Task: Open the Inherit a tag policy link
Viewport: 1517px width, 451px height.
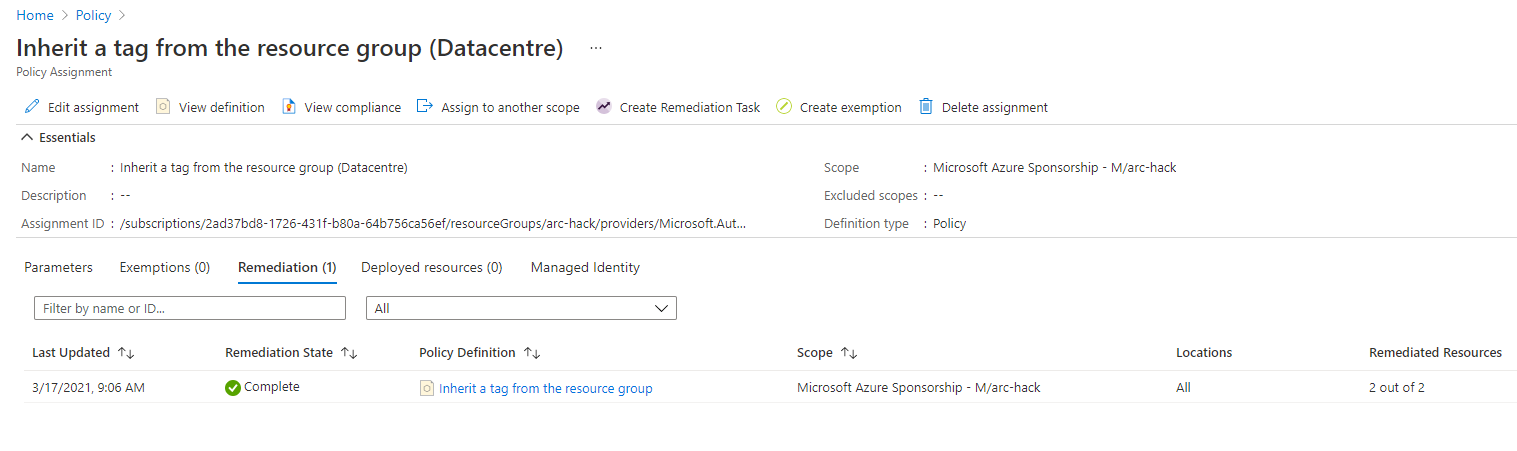Action: click(x=545, y=388)
